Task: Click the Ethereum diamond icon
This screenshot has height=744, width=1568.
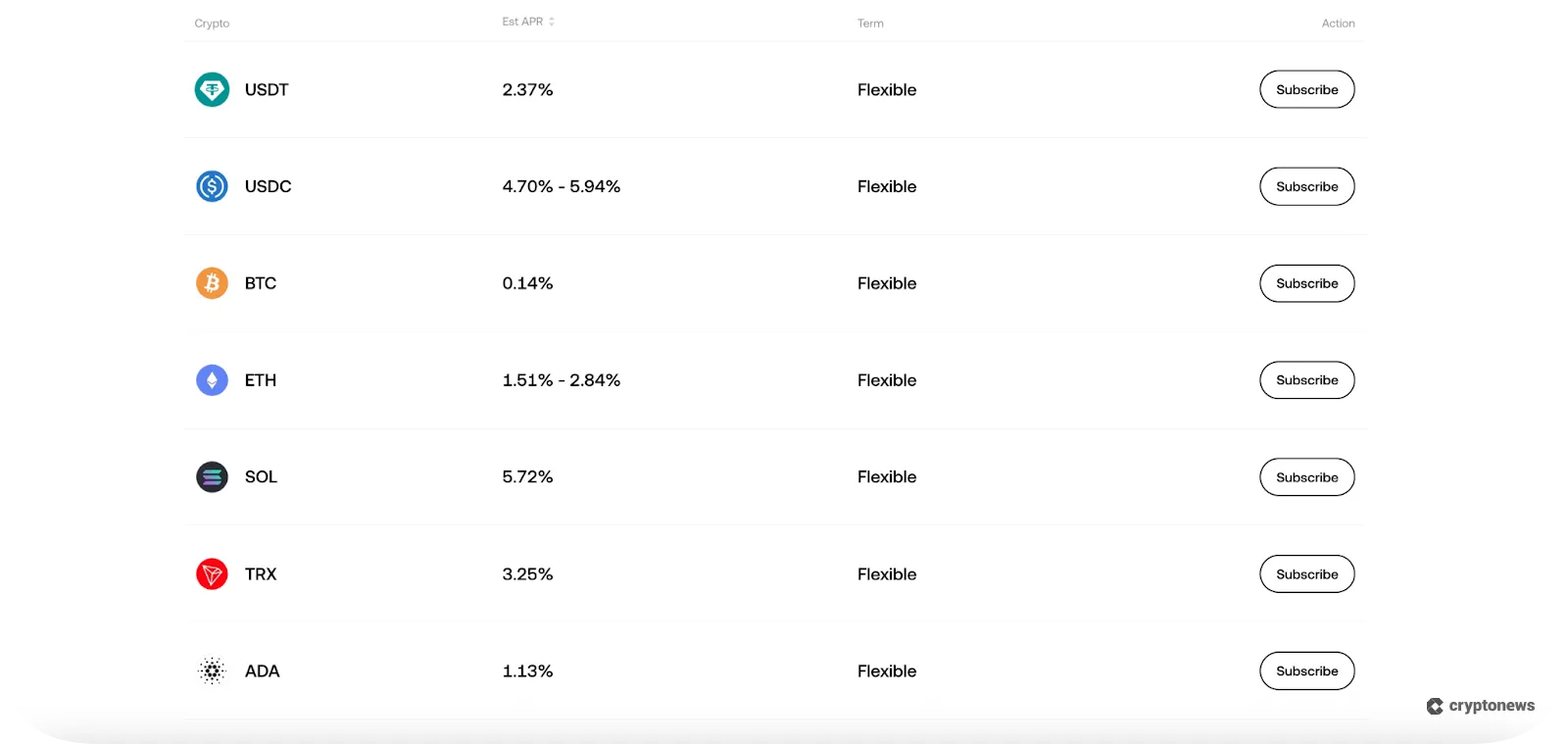Action: [x=212, y=380]
